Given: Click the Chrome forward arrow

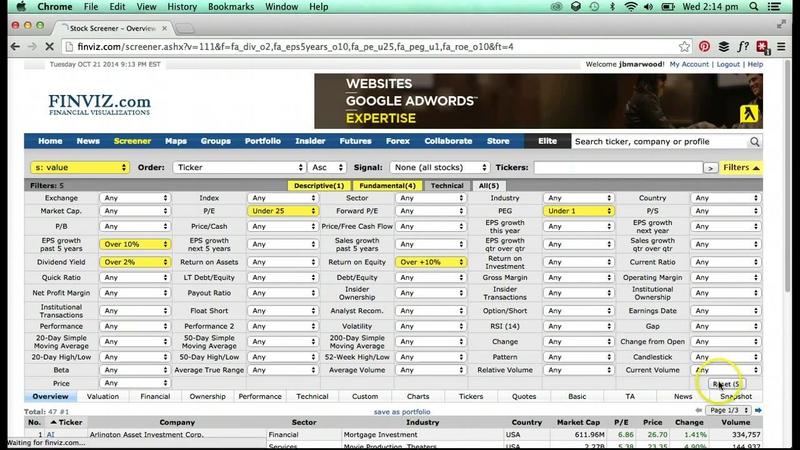Looking at the screenshot, I should click(32, 46).
